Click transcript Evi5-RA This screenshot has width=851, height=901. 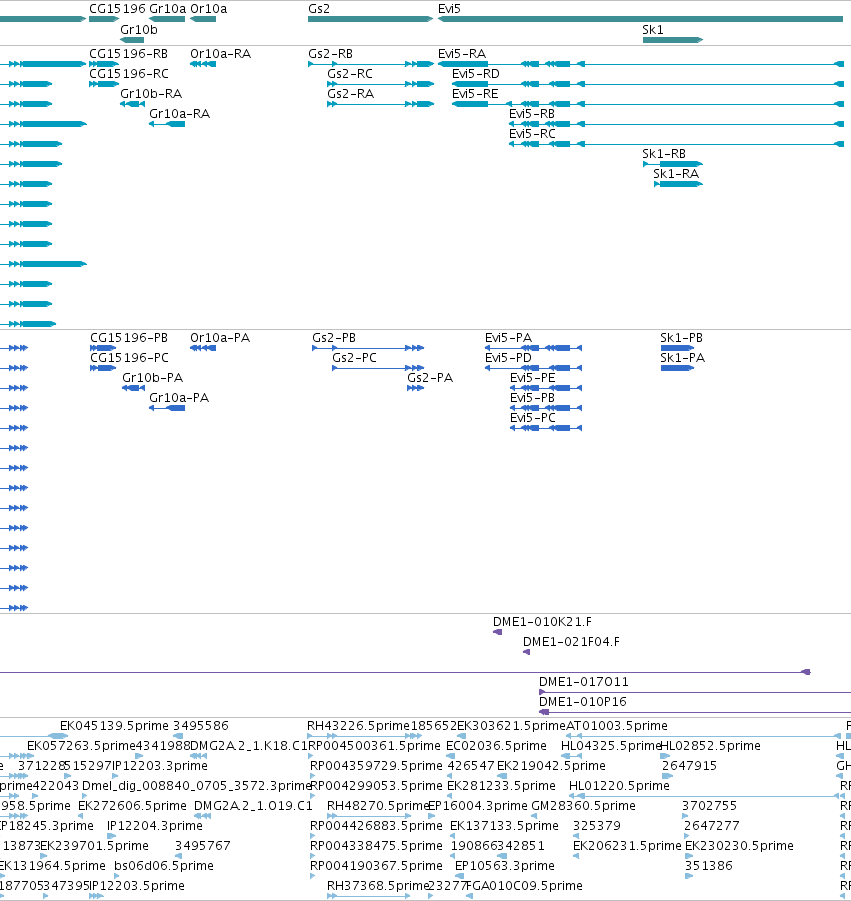click(x=462, y=54)
